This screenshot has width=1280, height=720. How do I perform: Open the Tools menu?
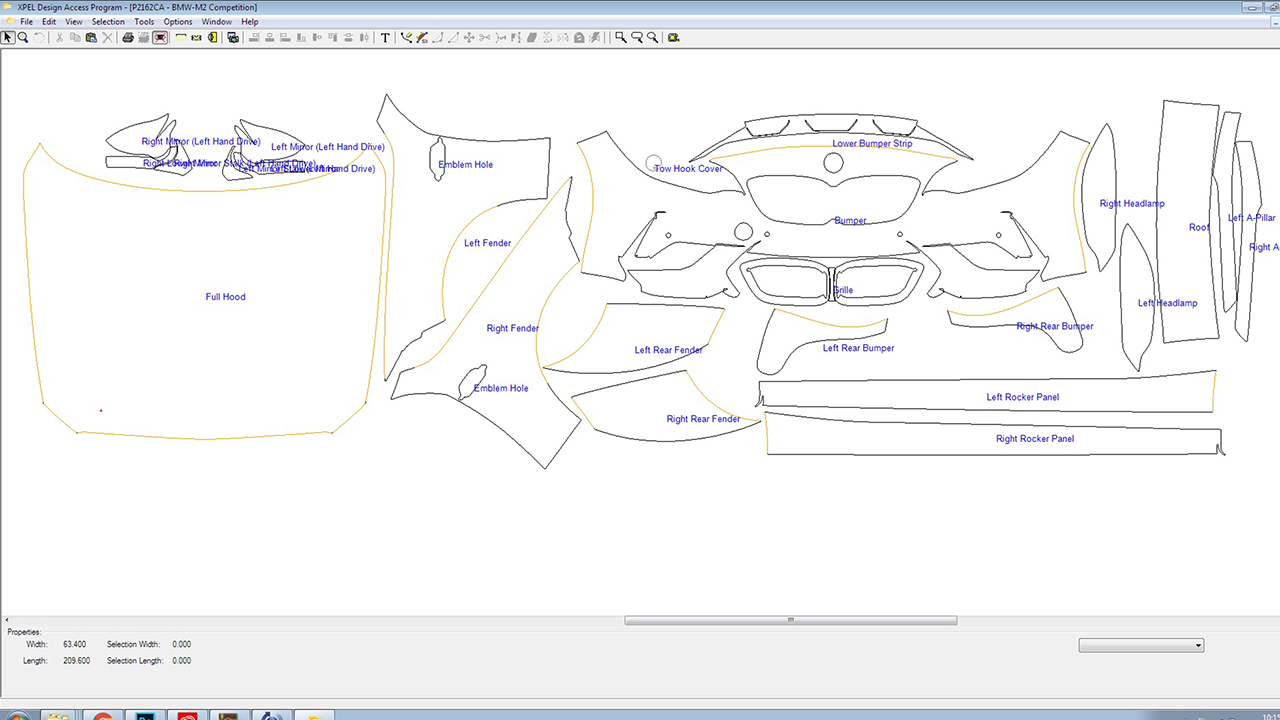point(144,21)
